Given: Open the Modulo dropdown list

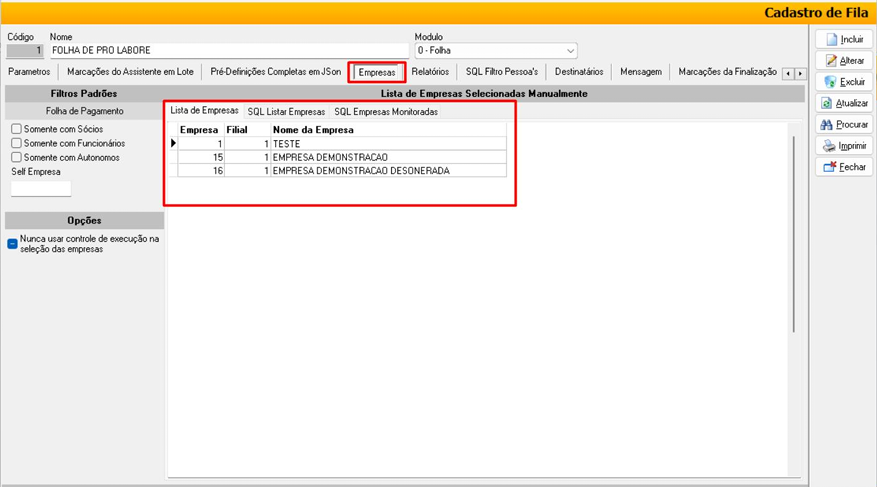Looking at the screenshot, I should [x=570, y=51].
